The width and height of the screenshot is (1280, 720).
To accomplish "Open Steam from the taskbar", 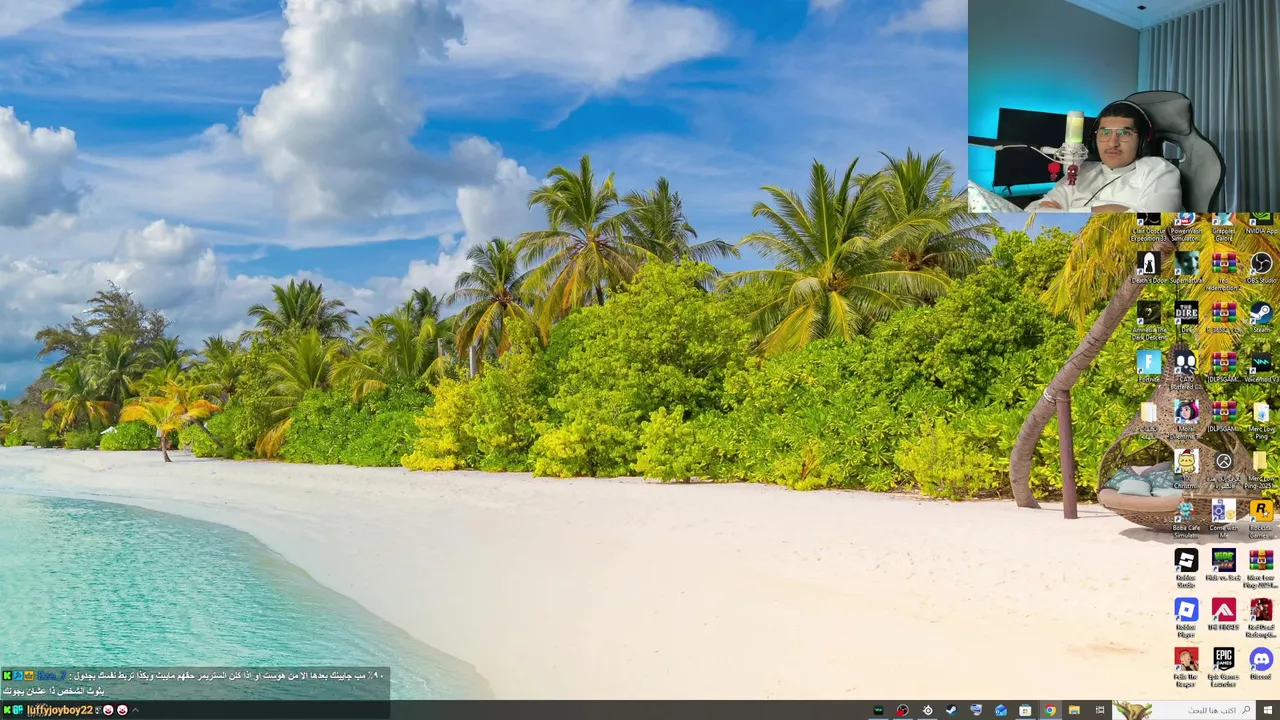I will (951, 710).
